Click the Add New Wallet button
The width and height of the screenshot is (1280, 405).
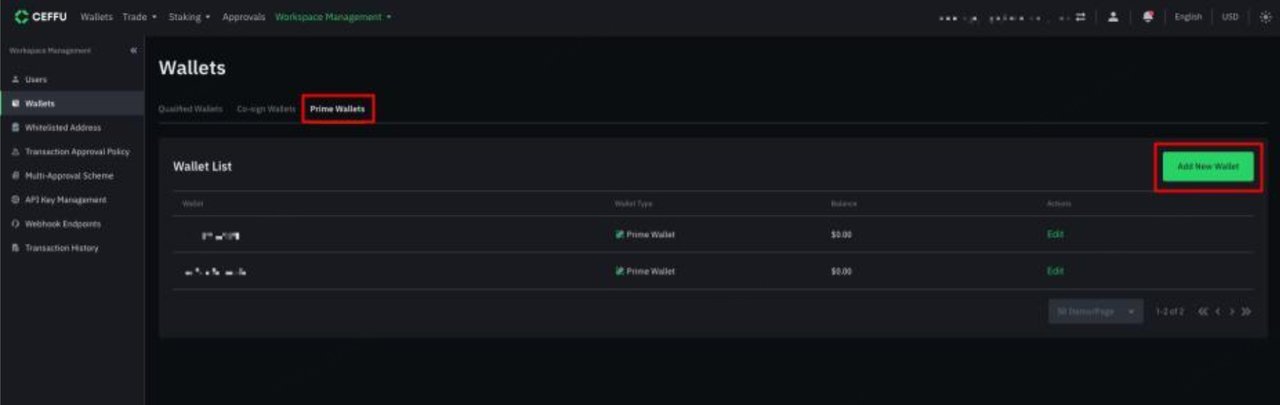coord(1207,167)
